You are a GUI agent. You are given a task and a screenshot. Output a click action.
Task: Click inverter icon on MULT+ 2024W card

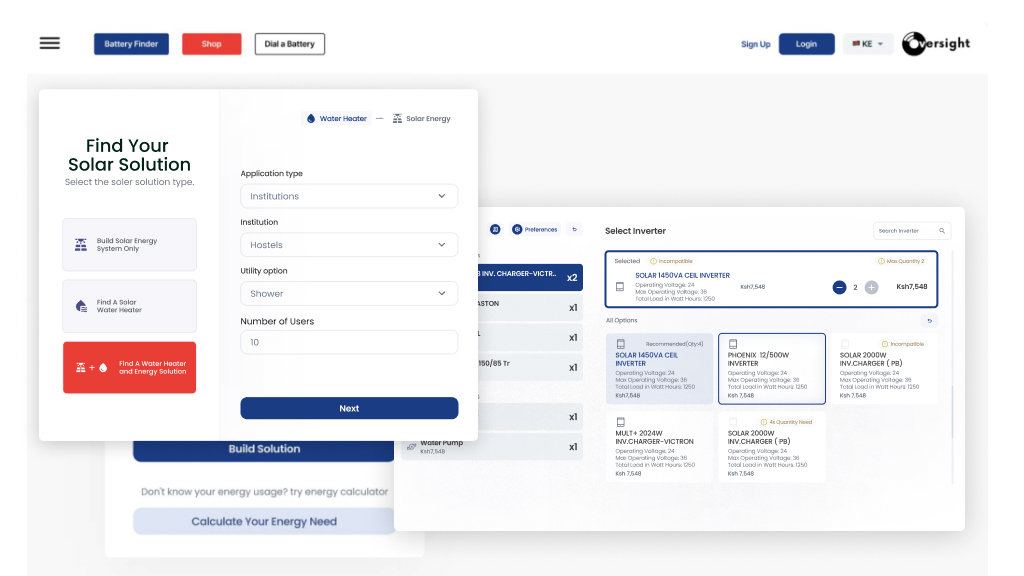pos(620,423)
